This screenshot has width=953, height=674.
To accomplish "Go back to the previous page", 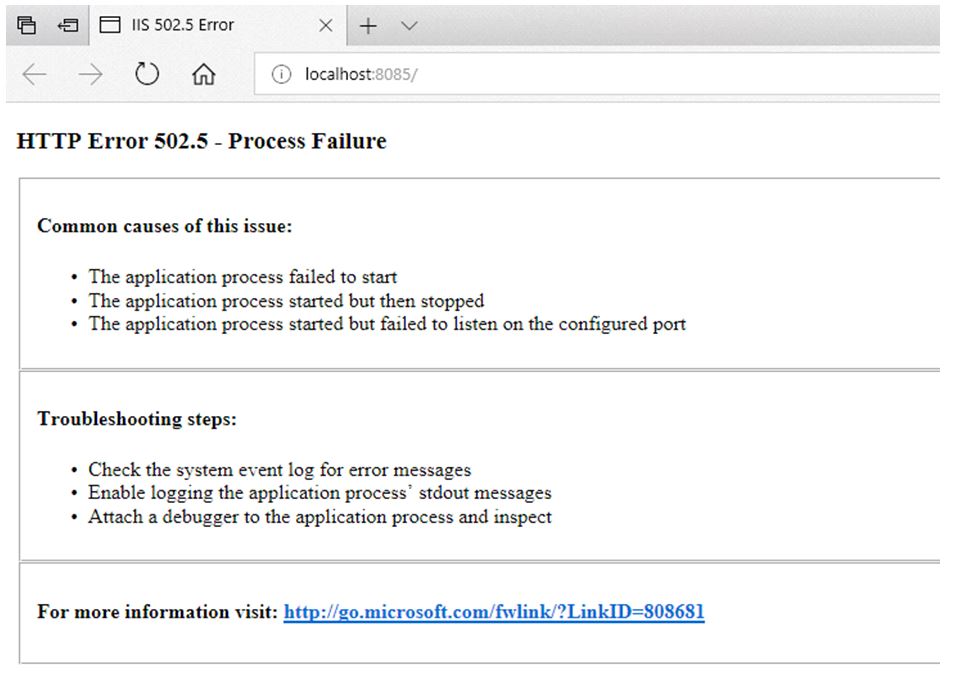I will click(34, 74).
